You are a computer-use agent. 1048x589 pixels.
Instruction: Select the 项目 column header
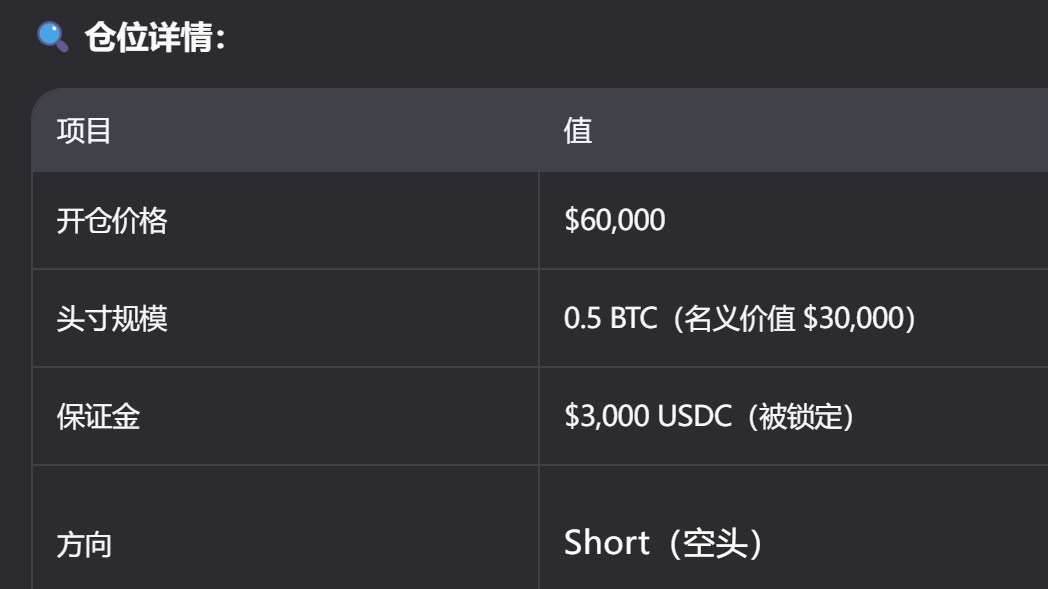tap(84, 131)
